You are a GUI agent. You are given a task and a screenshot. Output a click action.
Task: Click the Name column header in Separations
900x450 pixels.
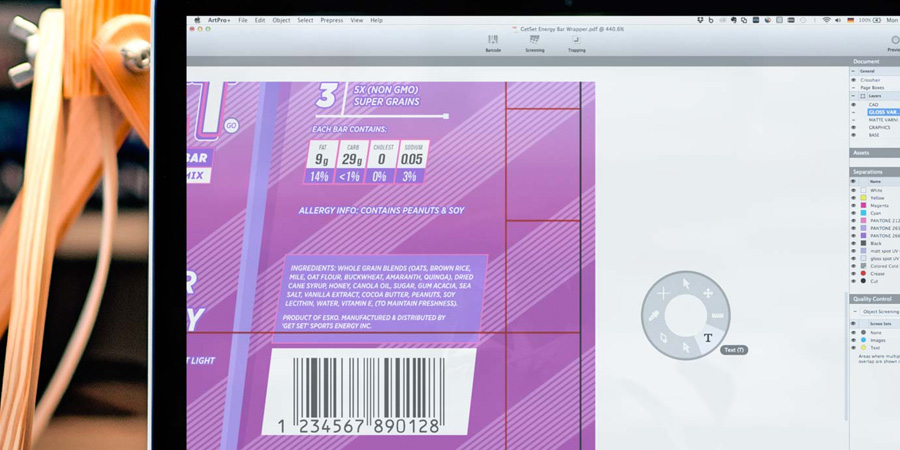pyautogui.click(x=875, y=181)
